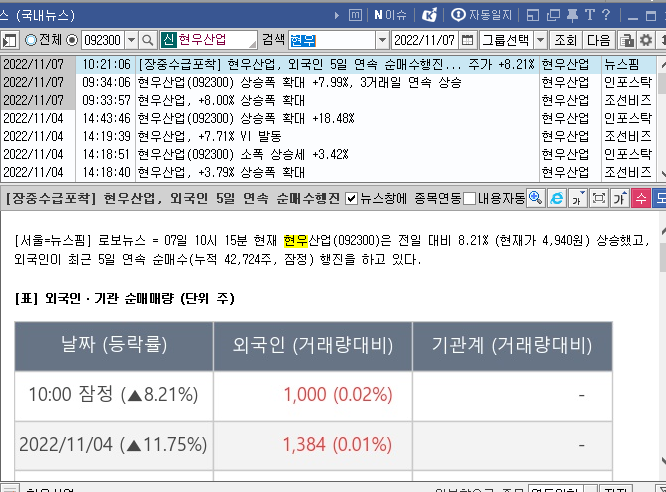Increase the article font size (가 up arrow)
666x492 pixels.
[620, 198]
